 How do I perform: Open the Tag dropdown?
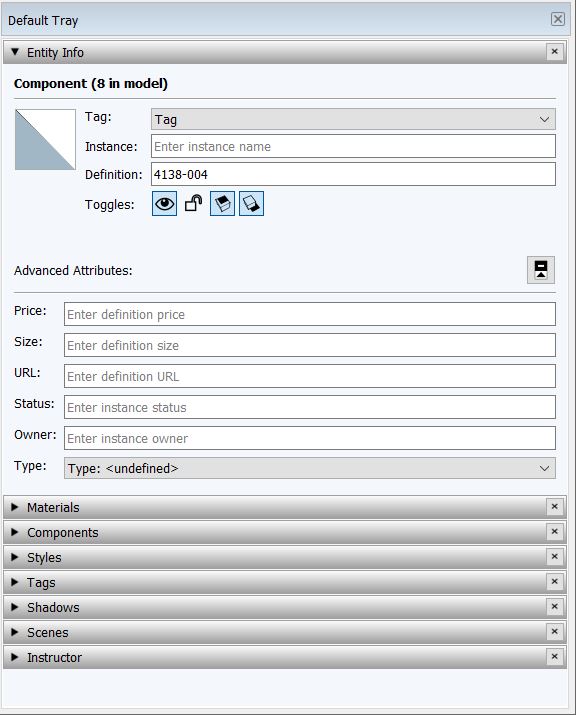[x=353, y=119]
